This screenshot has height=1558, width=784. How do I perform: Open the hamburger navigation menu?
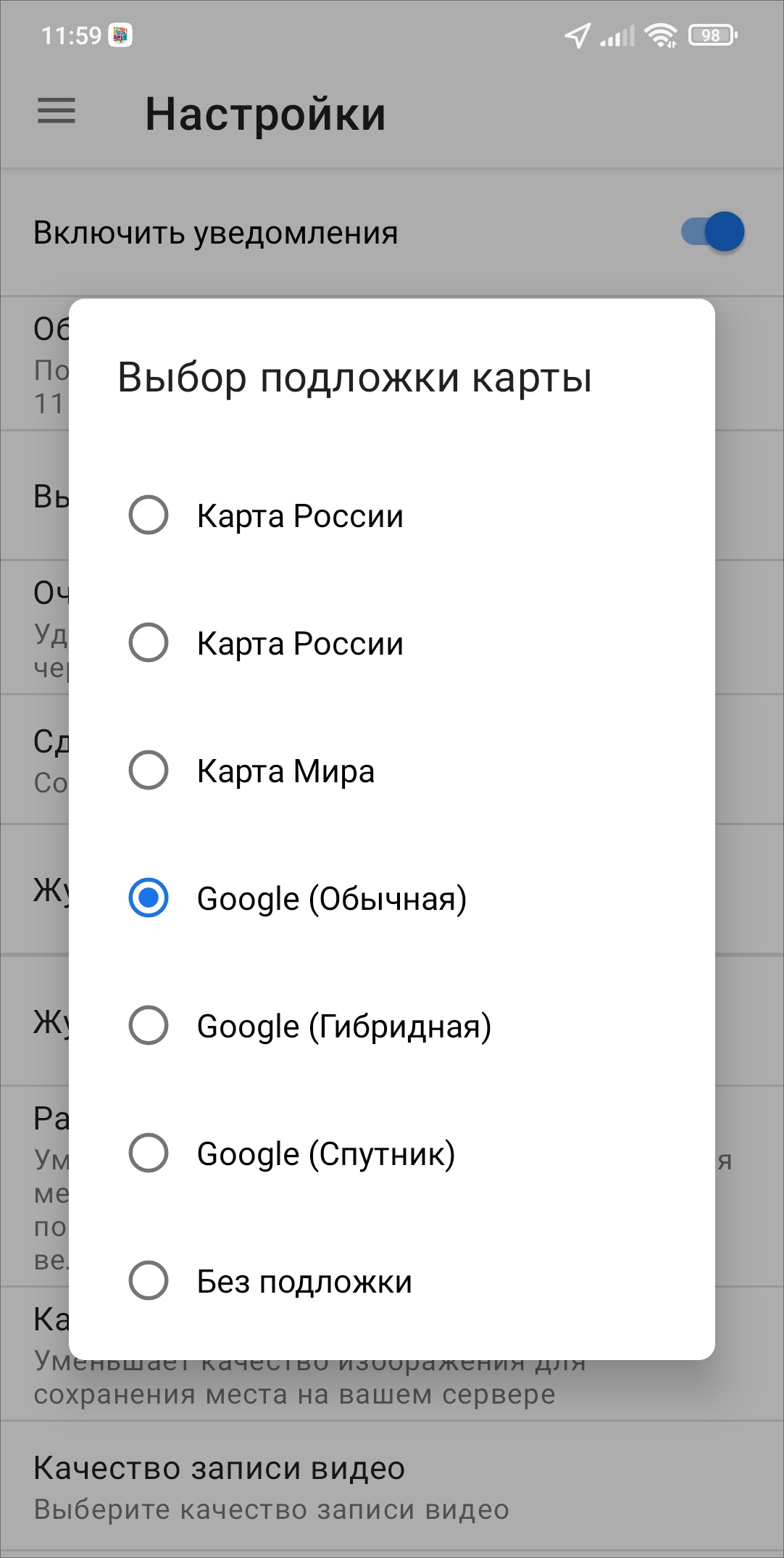point(57,112)
